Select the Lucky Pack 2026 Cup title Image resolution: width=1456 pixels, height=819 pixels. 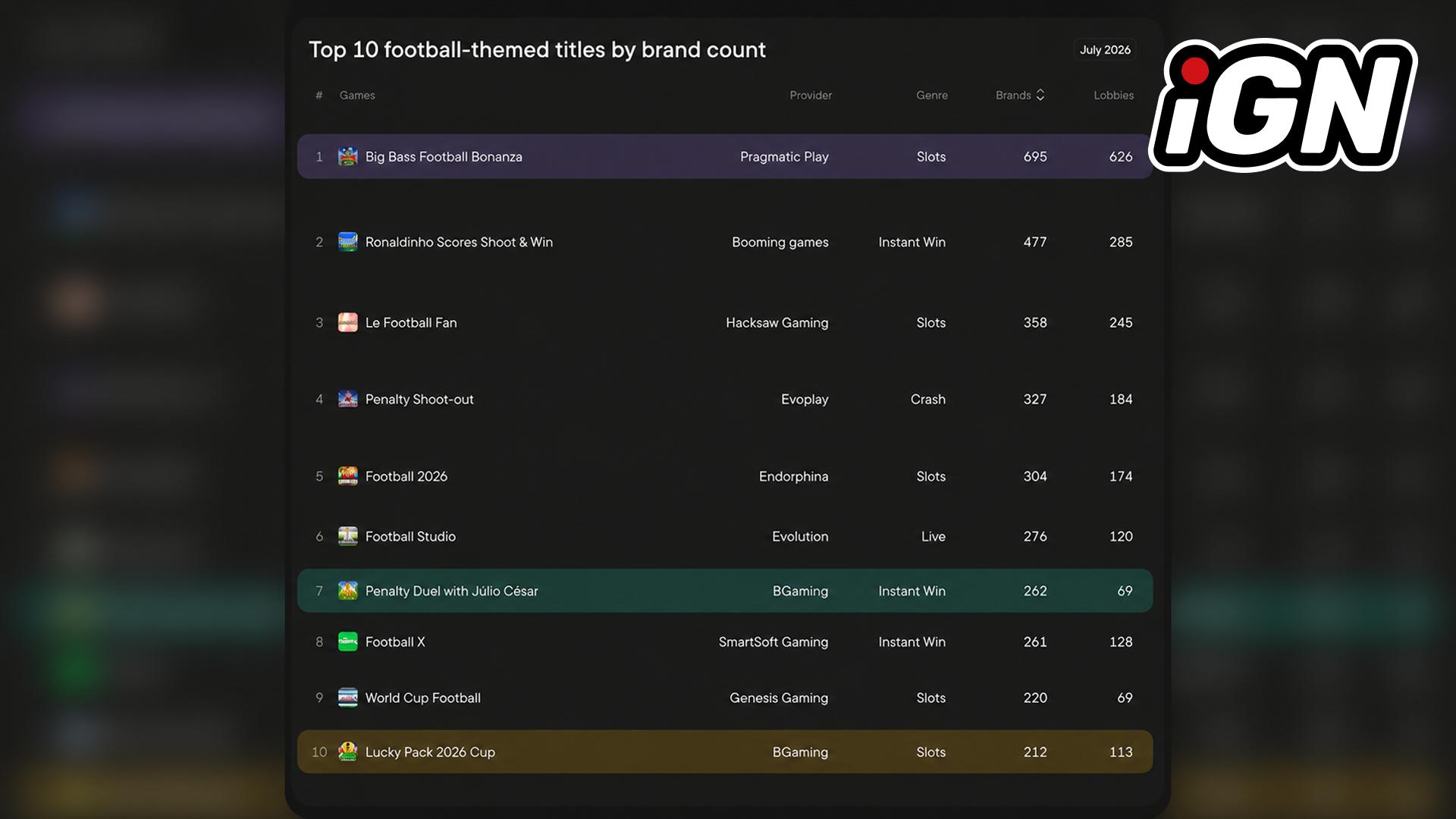click(430, 752)
